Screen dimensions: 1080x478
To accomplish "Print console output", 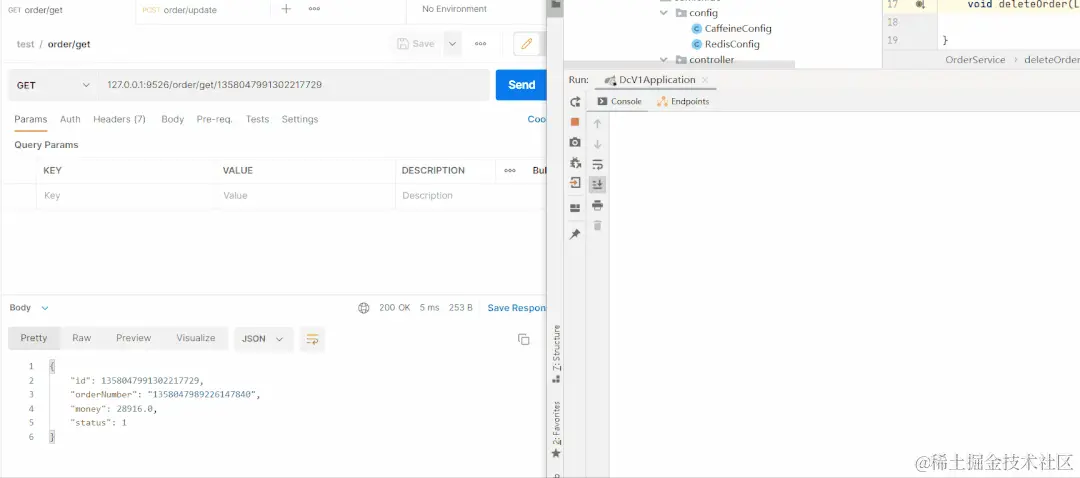I will pyautogui.click(x=597, y=205).
